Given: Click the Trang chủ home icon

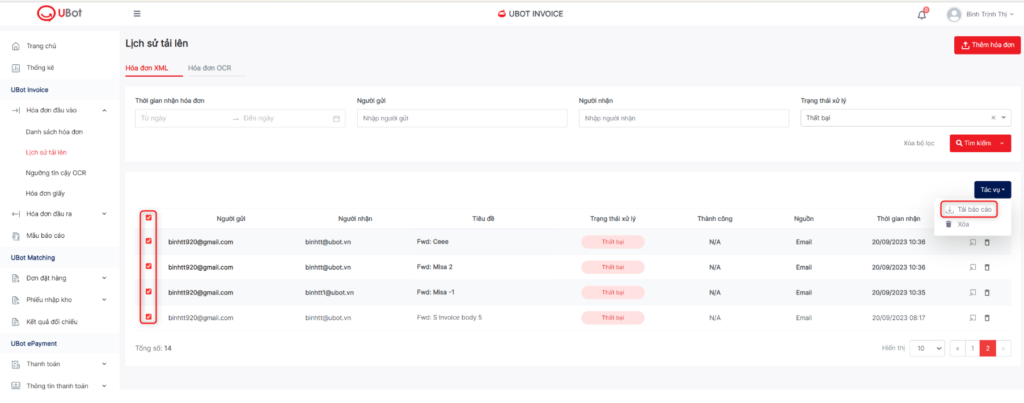Looking at the screenshot, I should pyautogui.click(x=16, y=46).
